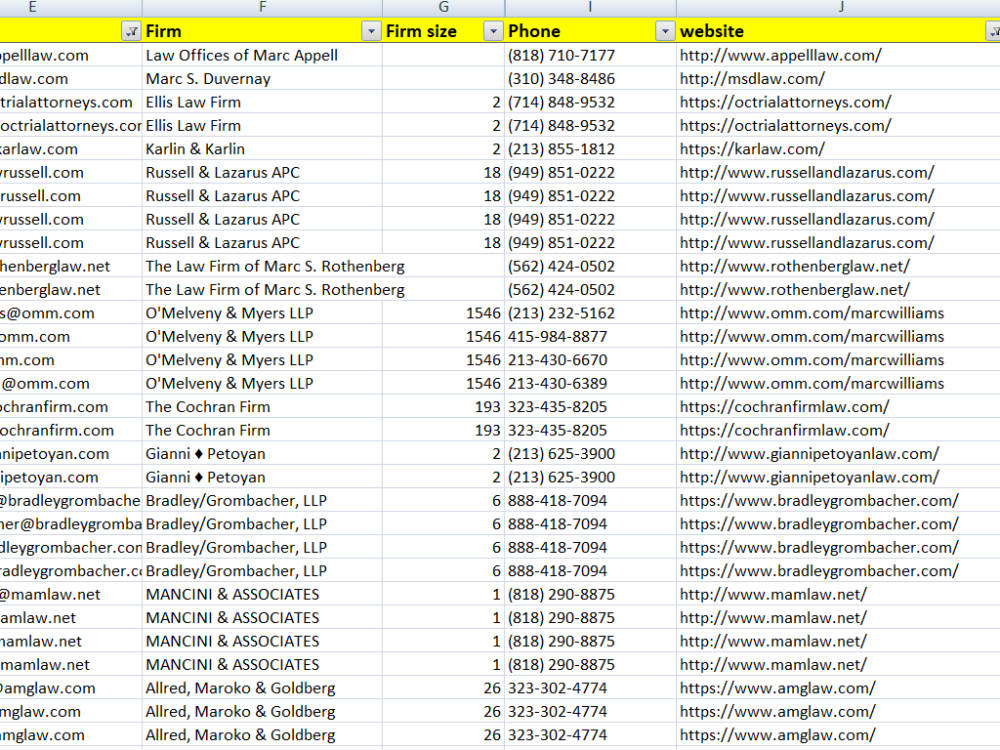Open the Firm column filter dropdown

click(x=371, y=31)
